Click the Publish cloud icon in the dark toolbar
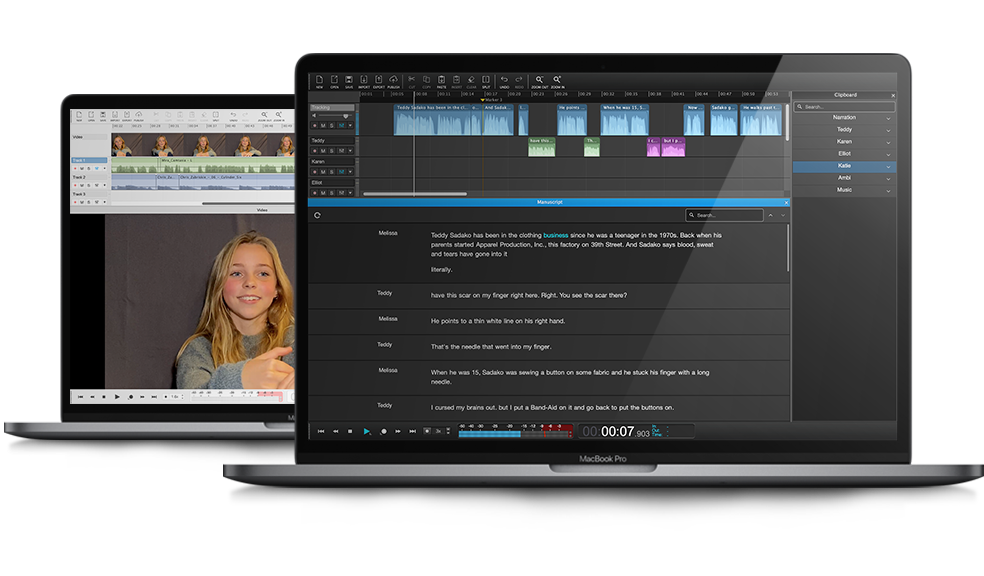Image resolution: width=984 pixels, height=576 pixels. point(394,81)
